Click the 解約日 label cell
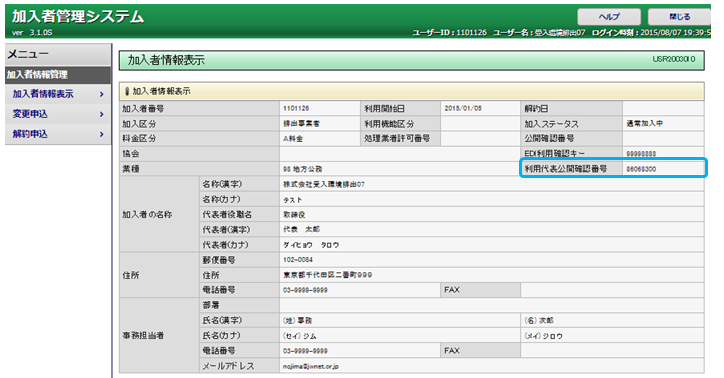This screenshot has height=378, width=724. [x=572, y=108]
